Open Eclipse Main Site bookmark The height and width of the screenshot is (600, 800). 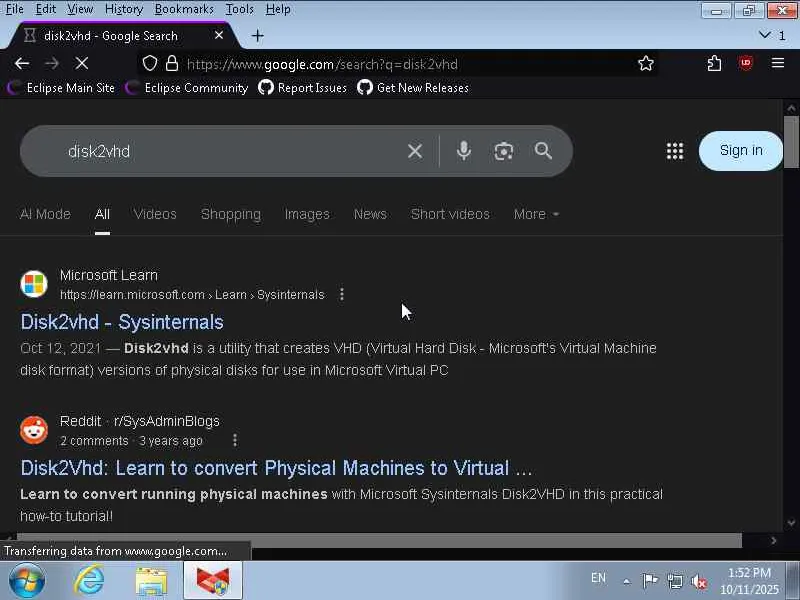(x=61, y=88)
